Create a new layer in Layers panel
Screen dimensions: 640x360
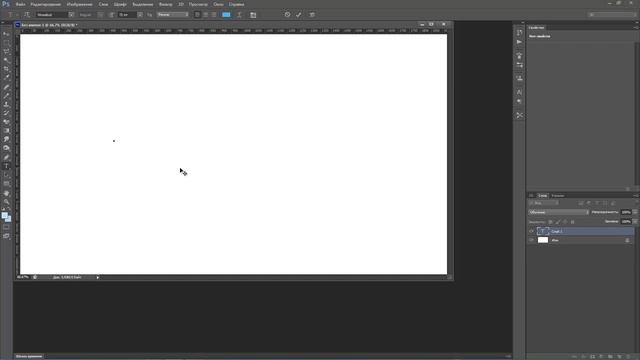[x=620, y=357]
